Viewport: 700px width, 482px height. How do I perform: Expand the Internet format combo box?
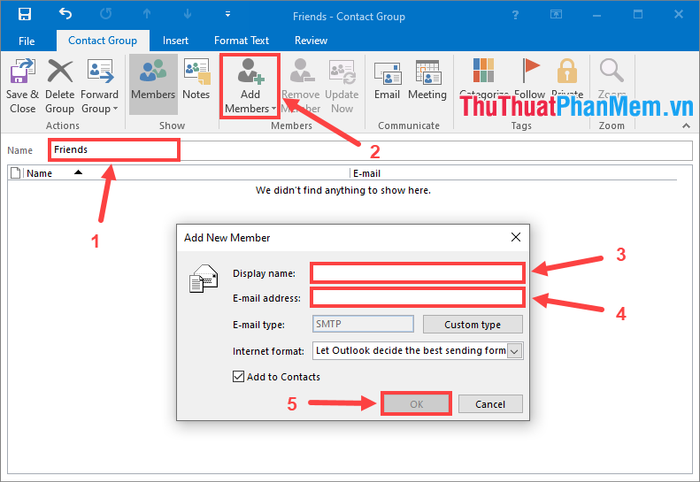click(514, 351)
